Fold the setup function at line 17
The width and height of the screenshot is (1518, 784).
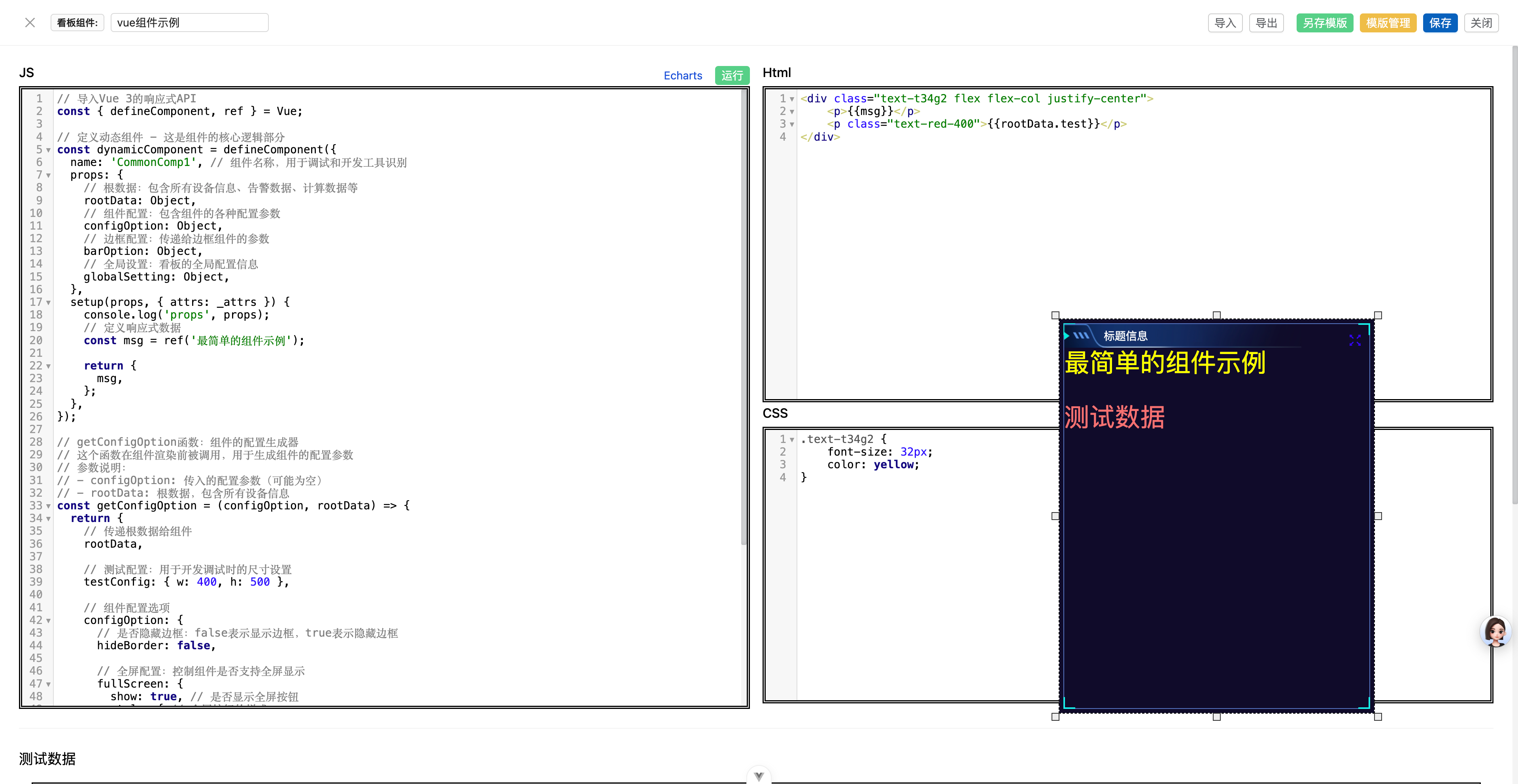48,303
